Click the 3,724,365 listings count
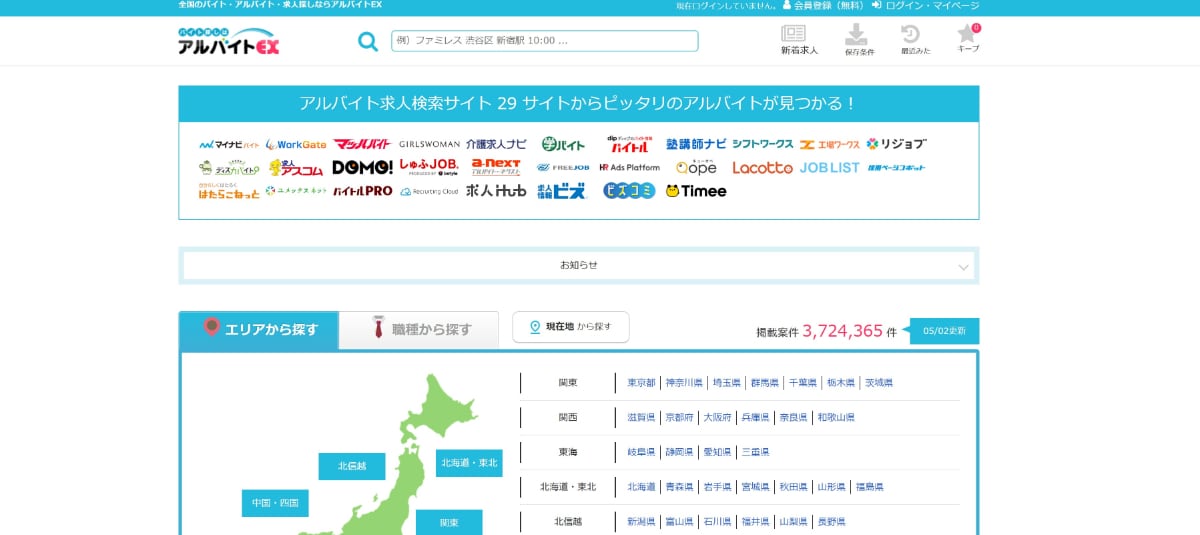 [842, 331]
